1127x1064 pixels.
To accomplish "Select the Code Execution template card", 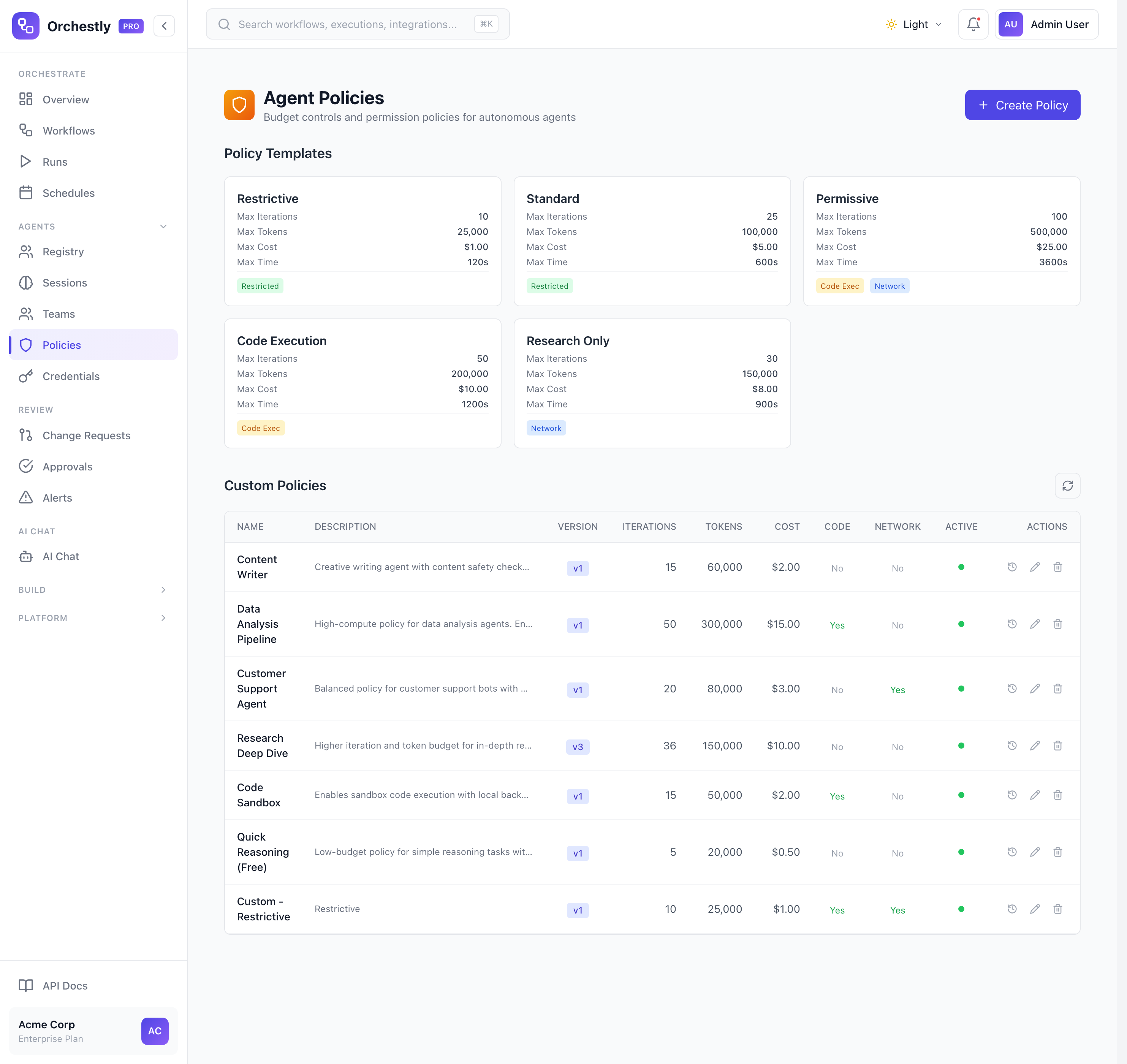I will pyautogui.click(x=362, y=383).
